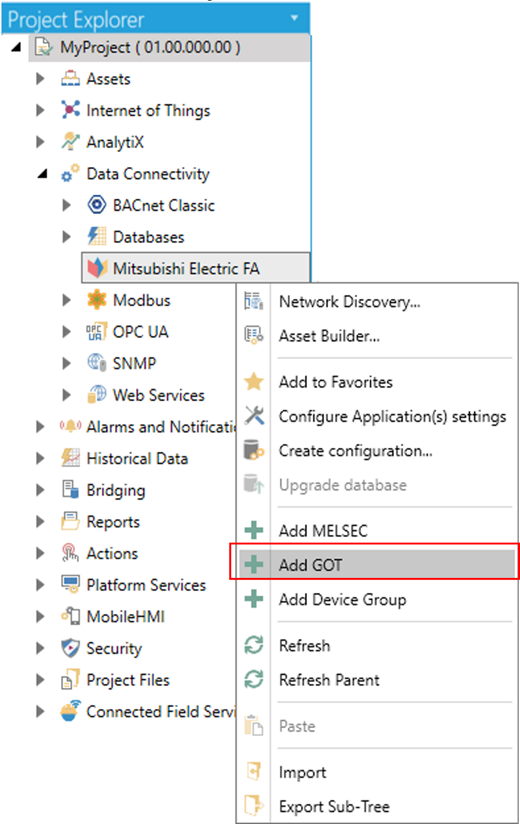The image size is (520, 824).
Task: Open the Project Explorer header dropdown arrow
Action: 295,18
